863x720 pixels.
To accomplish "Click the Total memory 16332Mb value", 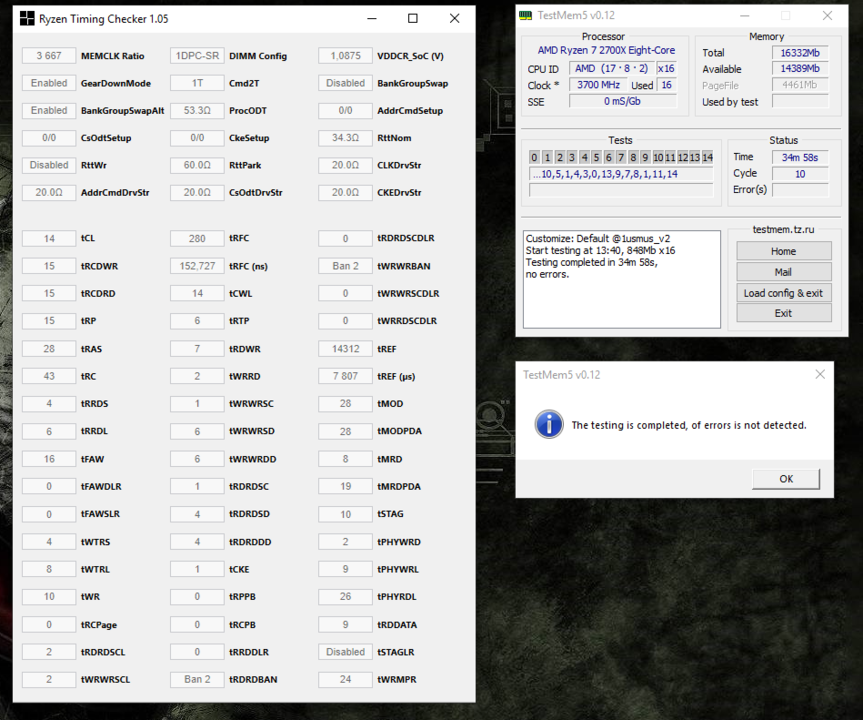I will 800,53.
